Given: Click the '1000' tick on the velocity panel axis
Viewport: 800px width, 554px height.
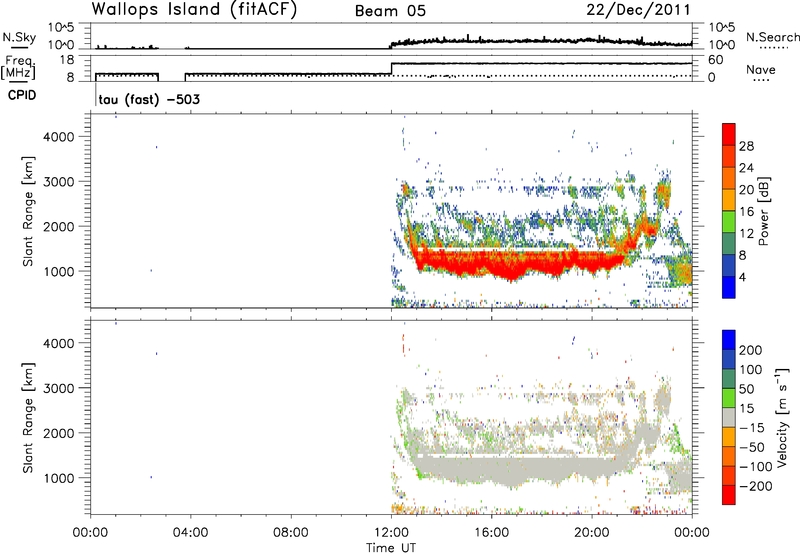Looking at the screenshot, I should 58,478.
